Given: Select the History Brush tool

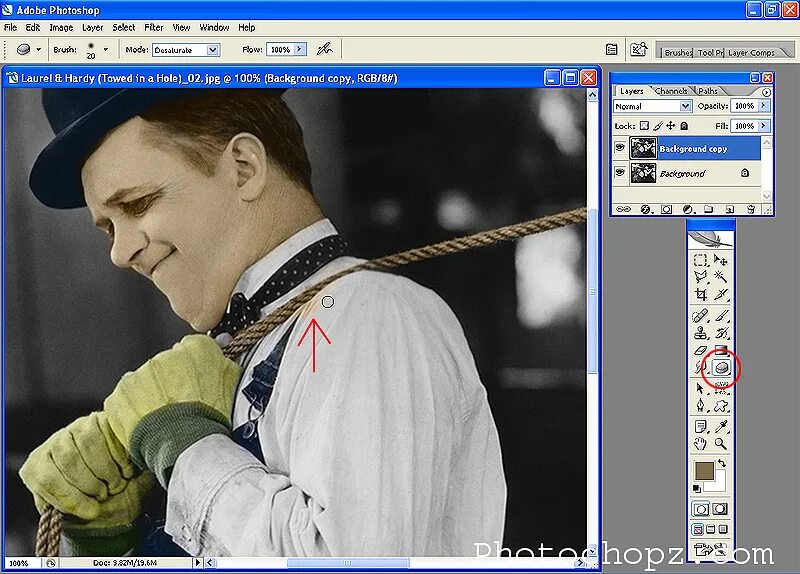Looking at the screenshot, I should click(x=720, y=333).
